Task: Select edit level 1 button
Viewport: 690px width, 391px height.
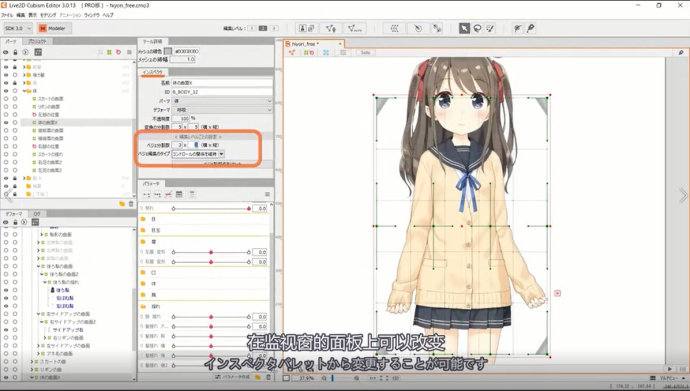Action: pos(252,28)
